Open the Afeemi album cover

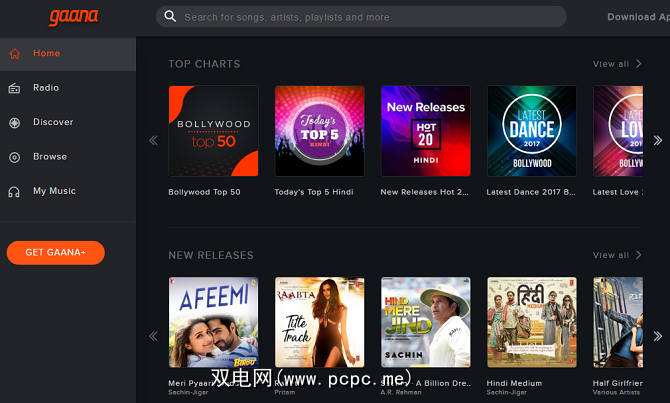(213, 322)
